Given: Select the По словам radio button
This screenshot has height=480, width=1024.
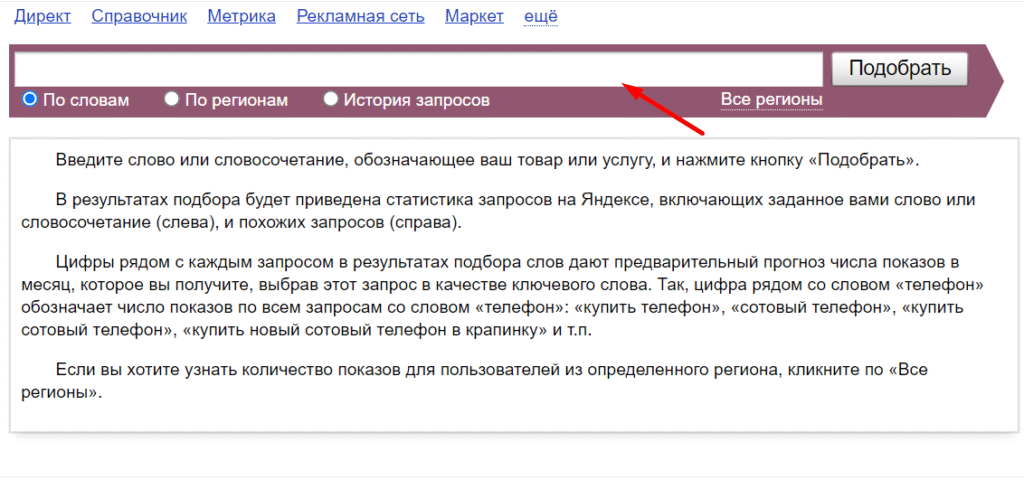Looking at the screenshot, I should [30, 99].
